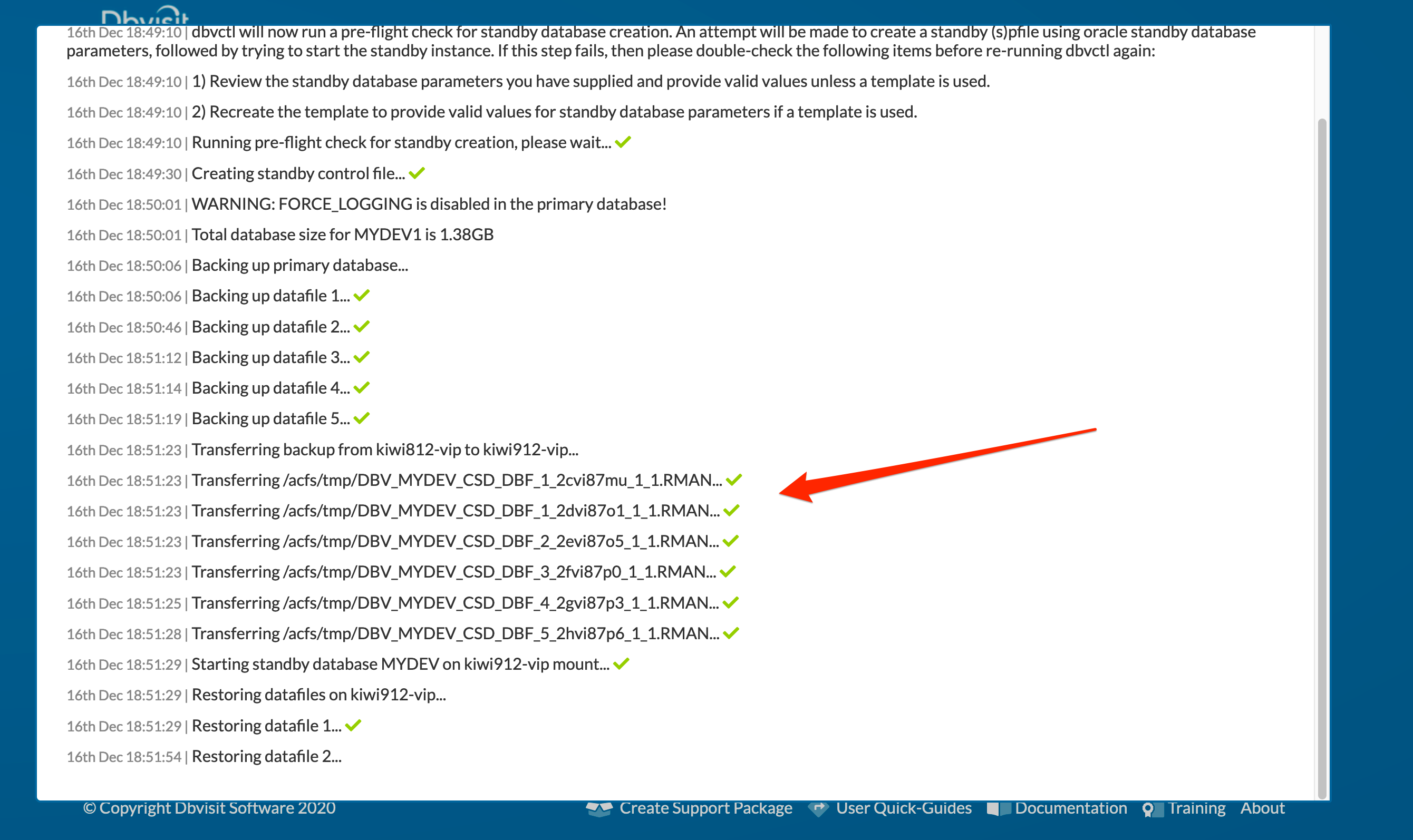Click the Dbvisit logo in header
Viewport: 1413px width, 840px height.
pos(145,16)
